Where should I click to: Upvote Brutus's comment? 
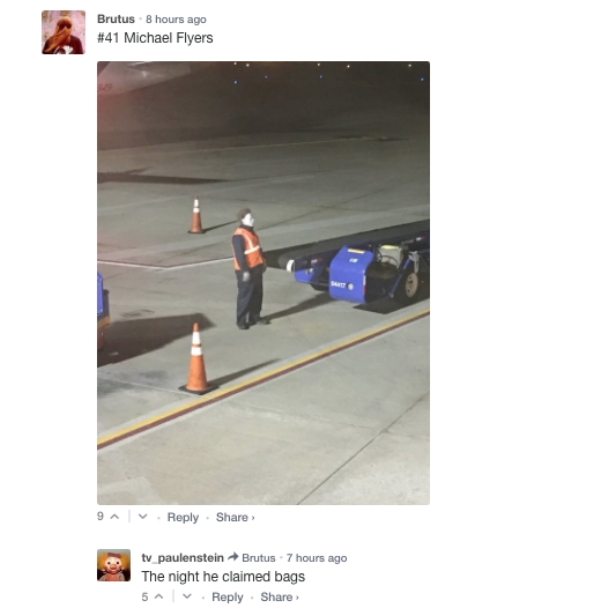click(x=115, y=517)
